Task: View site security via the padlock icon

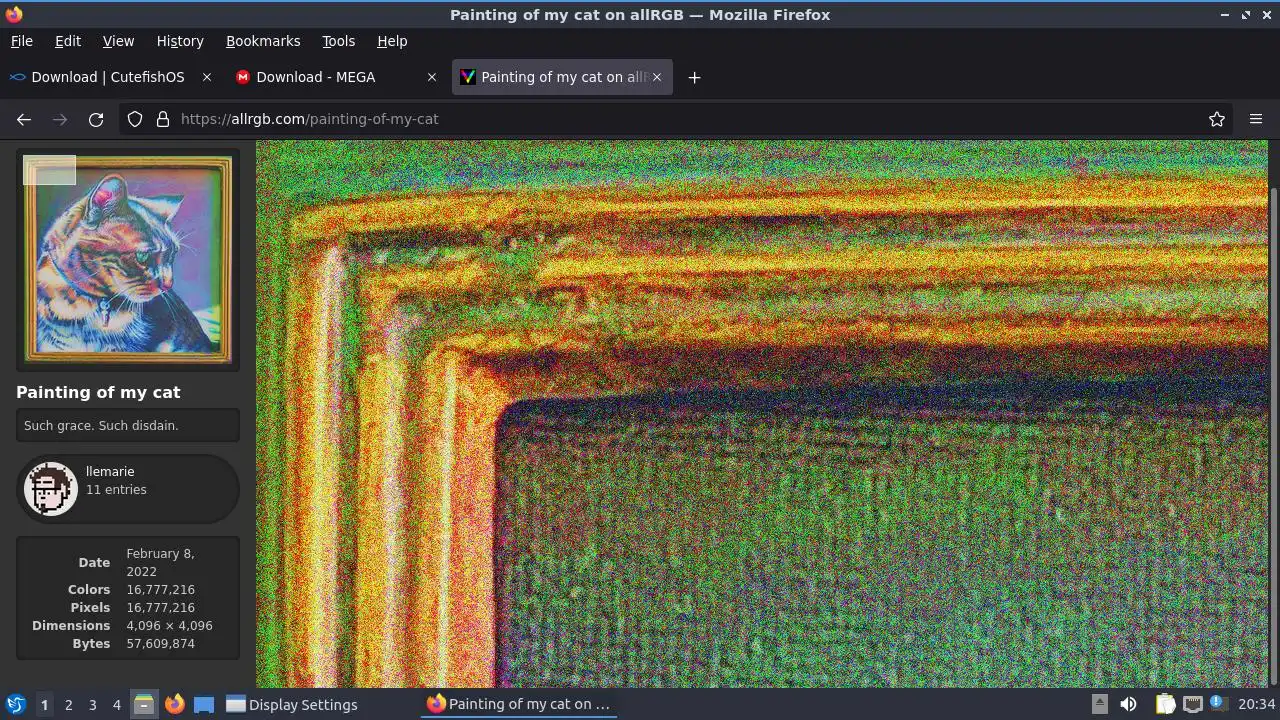Action: tap(163, 119)
